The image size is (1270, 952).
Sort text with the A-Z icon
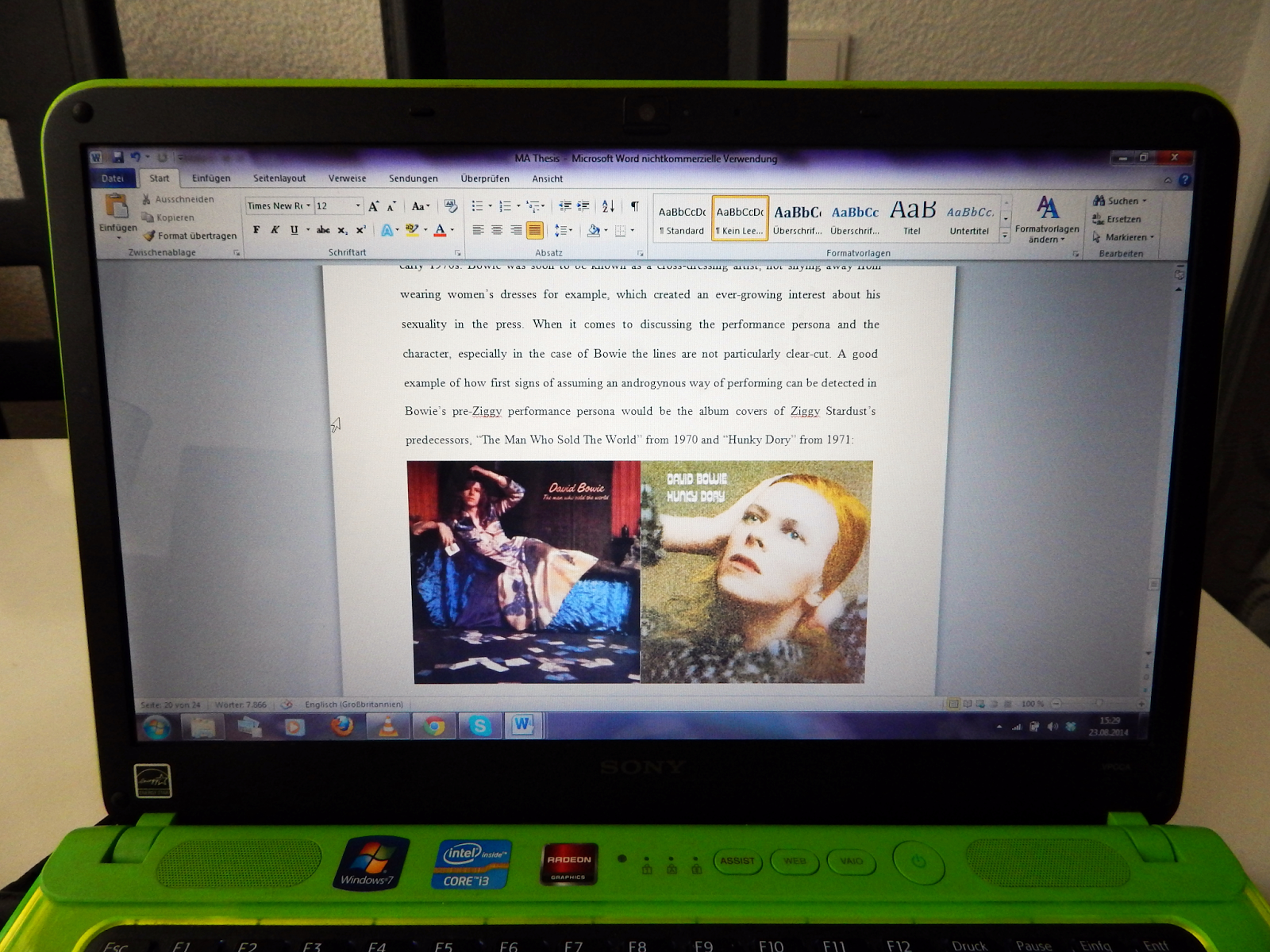click(x=608, y=206)
